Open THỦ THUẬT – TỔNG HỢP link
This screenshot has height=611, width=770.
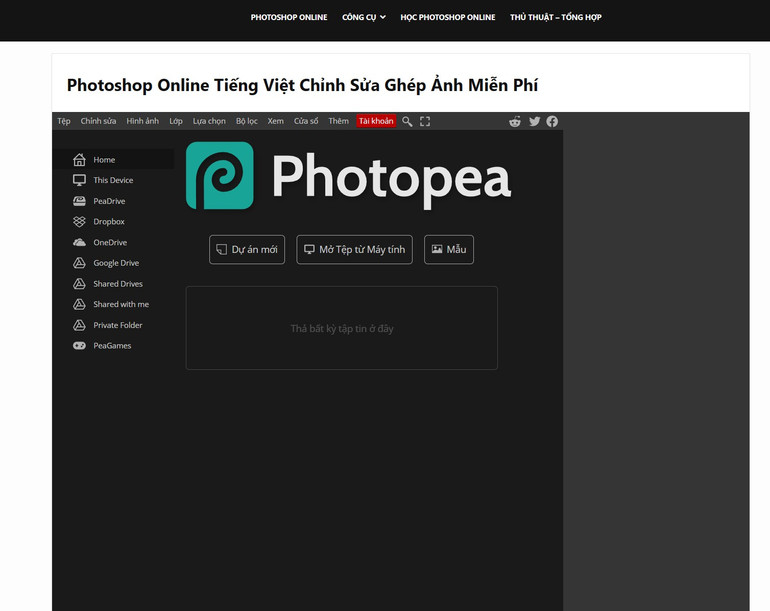coord(556,17)
